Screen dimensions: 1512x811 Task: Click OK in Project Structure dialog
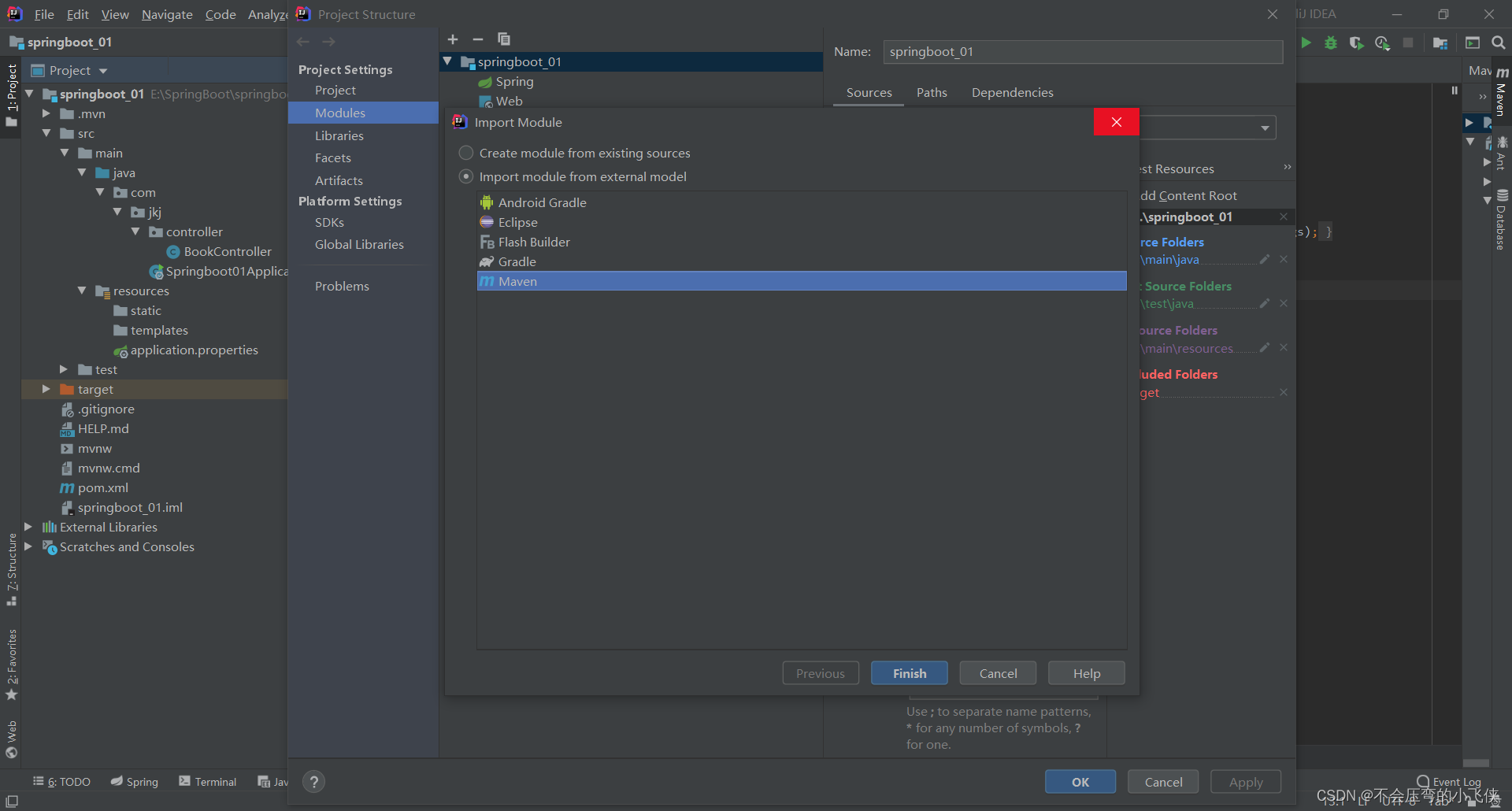[x=1080, y=782]
